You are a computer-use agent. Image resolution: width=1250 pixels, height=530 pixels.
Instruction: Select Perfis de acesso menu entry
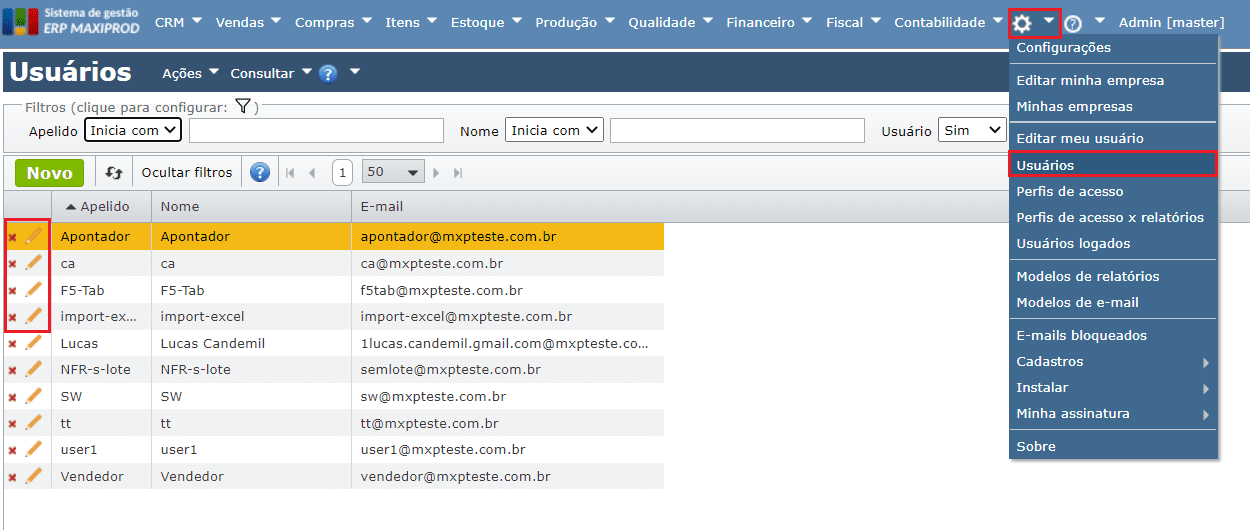coord(1113,191)
